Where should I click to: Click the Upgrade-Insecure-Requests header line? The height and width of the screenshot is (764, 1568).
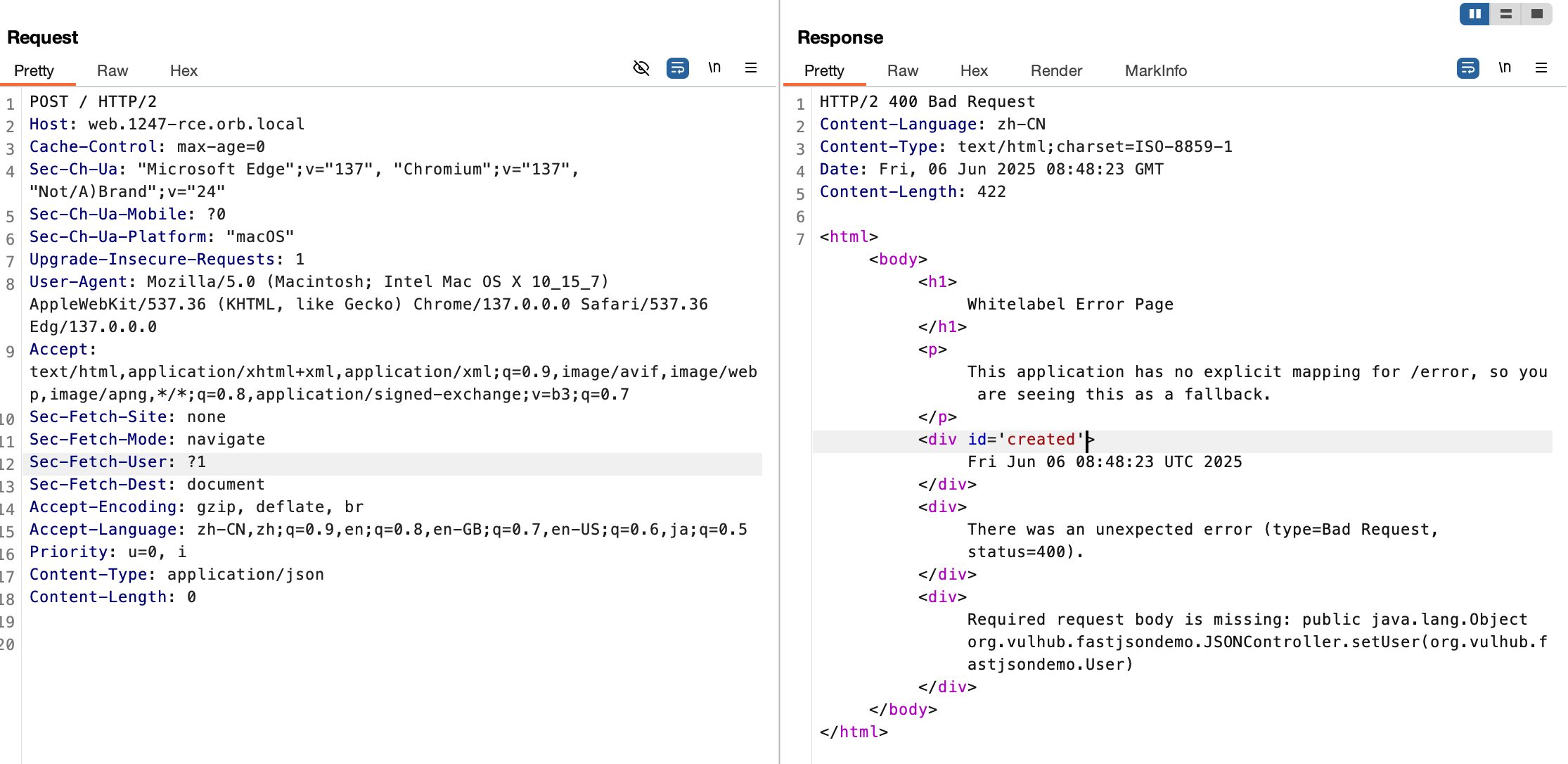167,259
